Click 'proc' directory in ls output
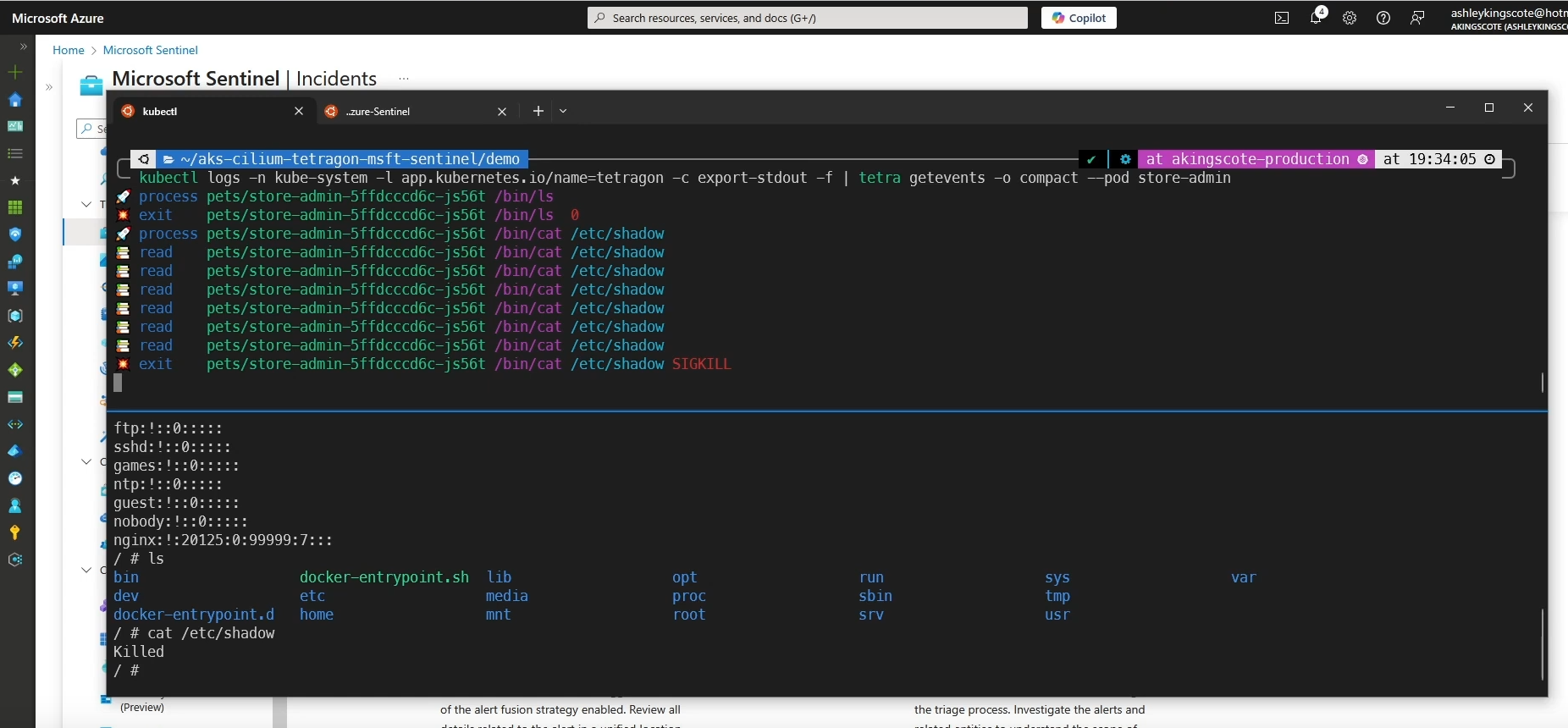1568x728 pixels. [x=689, y=596]
